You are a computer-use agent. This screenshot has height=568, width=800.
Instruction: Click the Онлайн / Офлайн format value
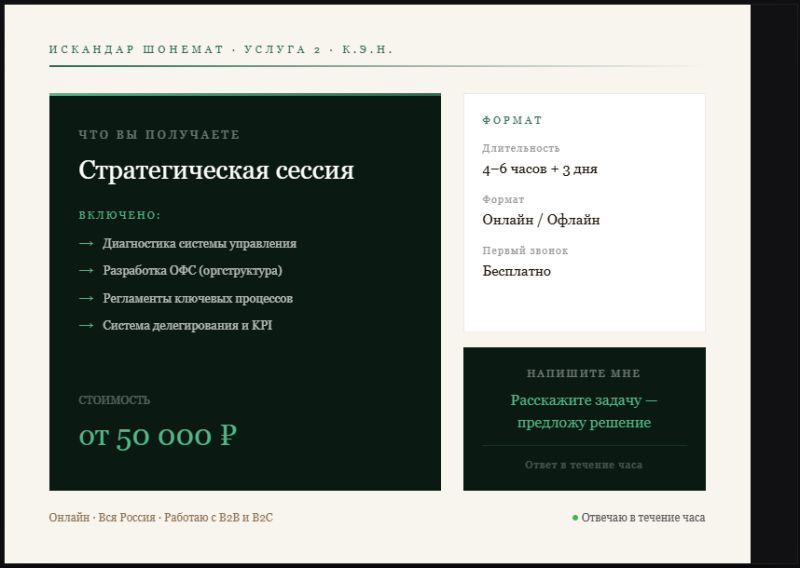click(541, 220)
